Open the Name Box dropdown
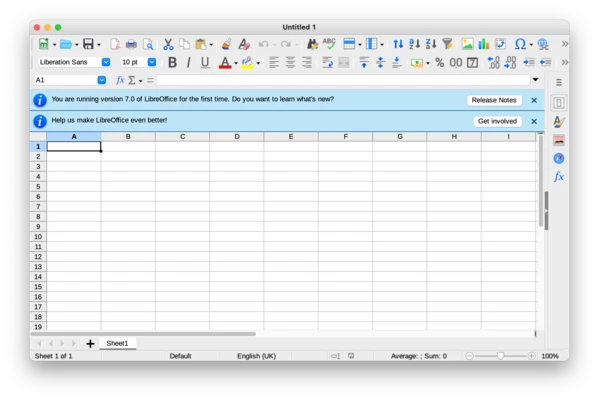The height and width of the screenshot is (400, 599). click(102, 80)
